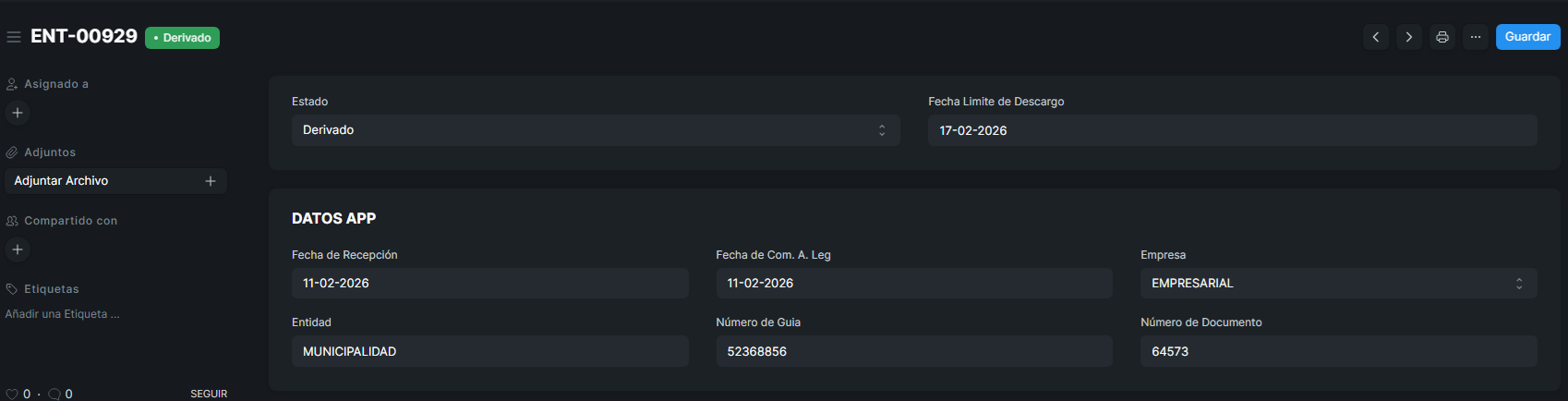Click the Adjuntar Archivo button
This screenshot has height=401, width=1568.
[102, 181]
